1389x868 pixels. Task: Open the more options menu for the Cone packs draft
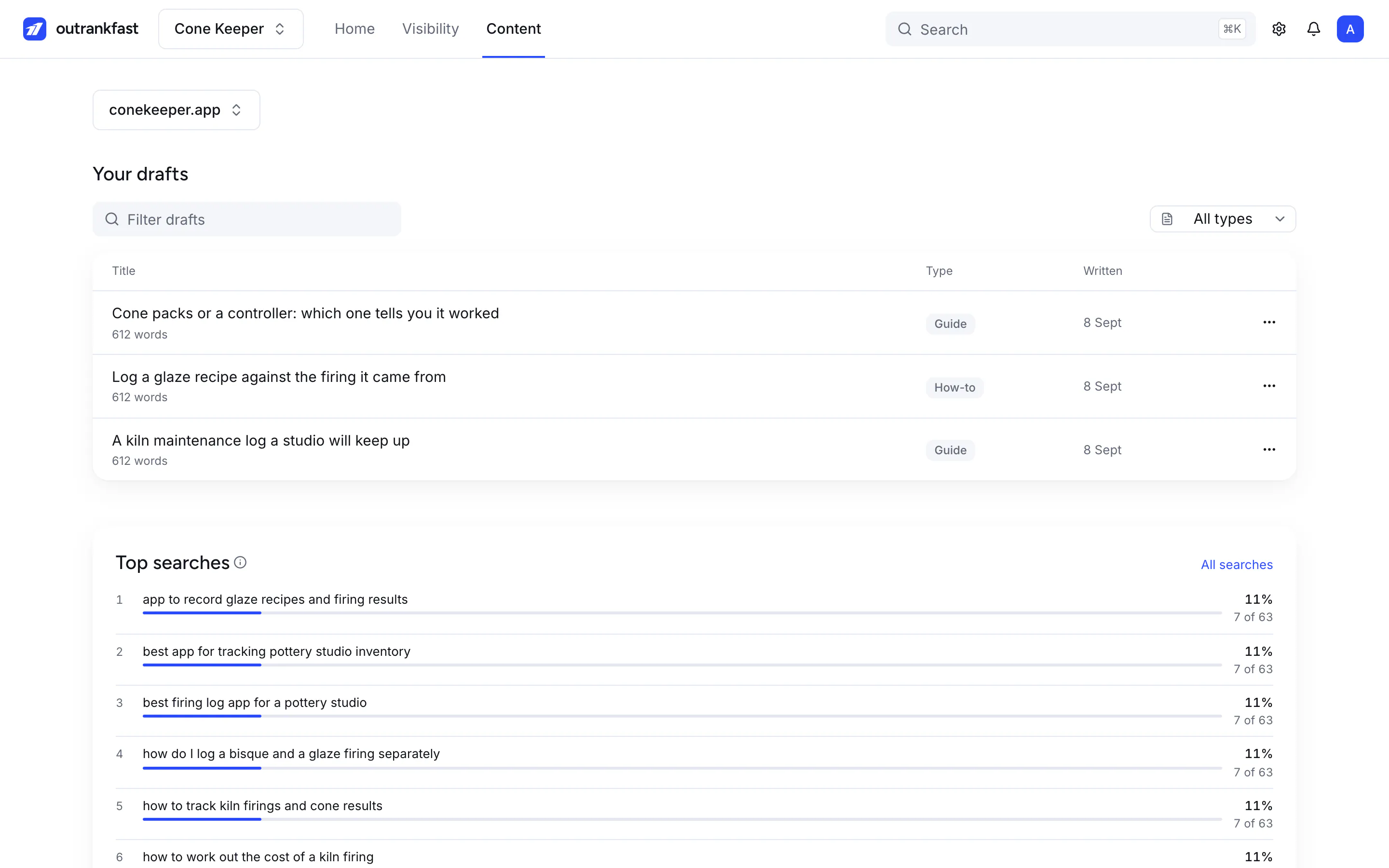click(1269, 322)
